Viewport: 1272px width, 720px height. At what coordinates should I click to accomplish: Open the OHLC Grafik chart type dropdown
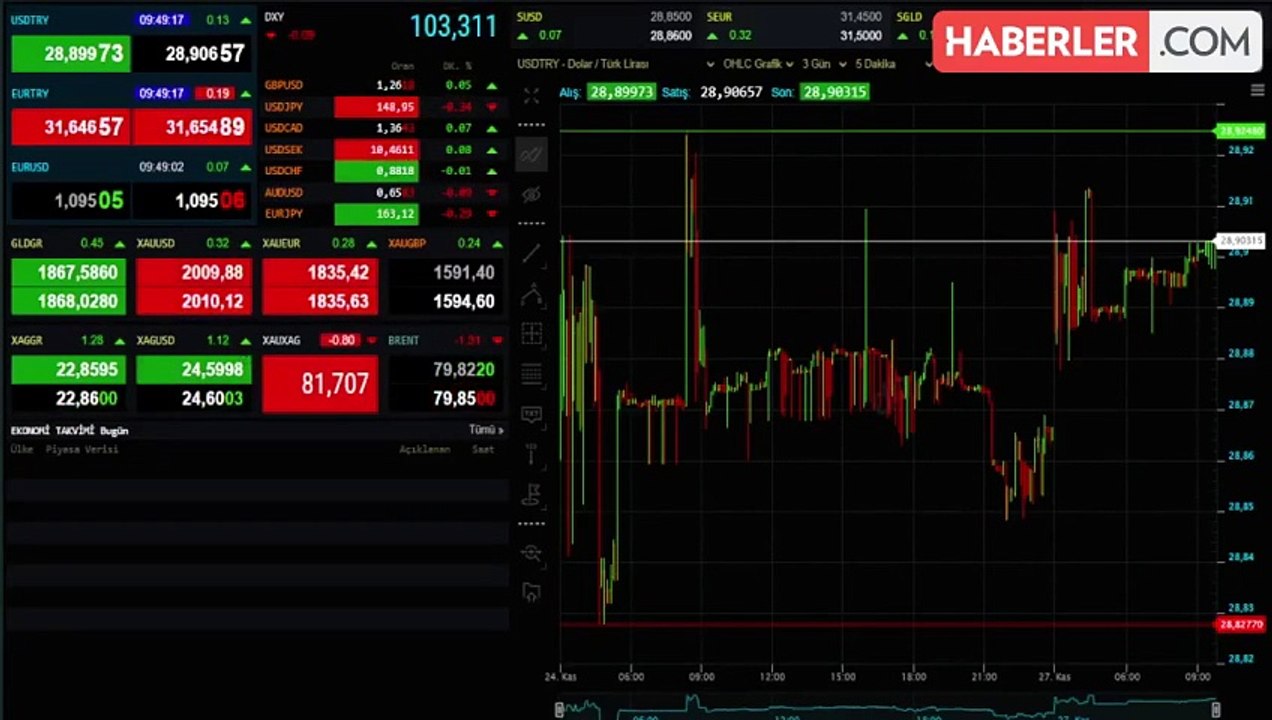758,64
